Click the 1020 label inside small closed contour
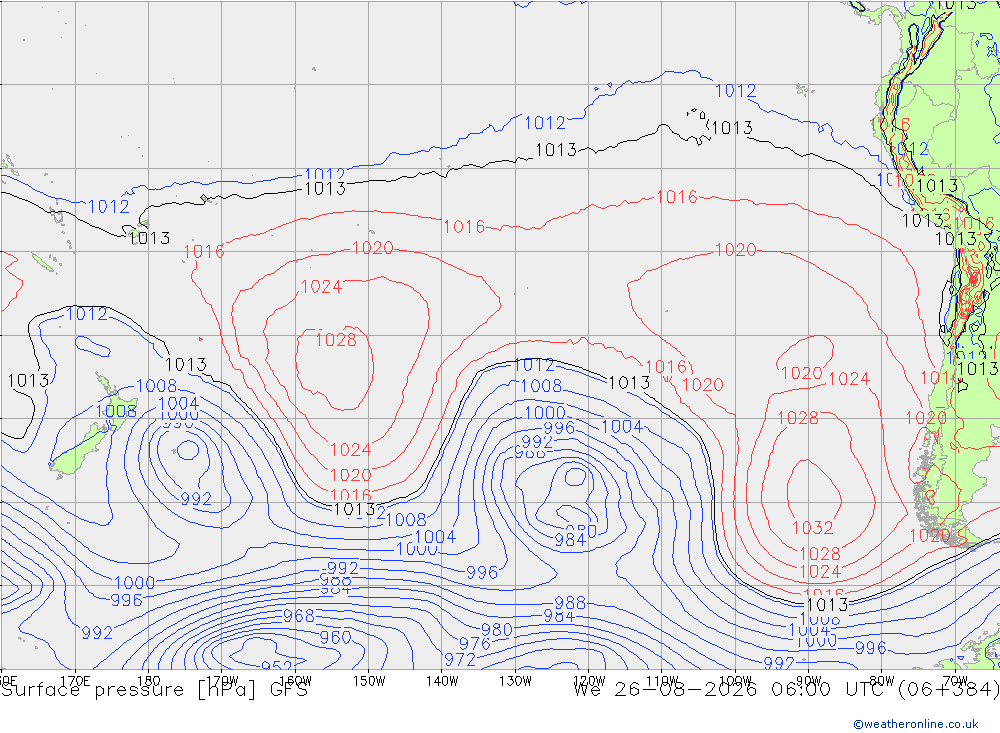 (x=802, y=373)
